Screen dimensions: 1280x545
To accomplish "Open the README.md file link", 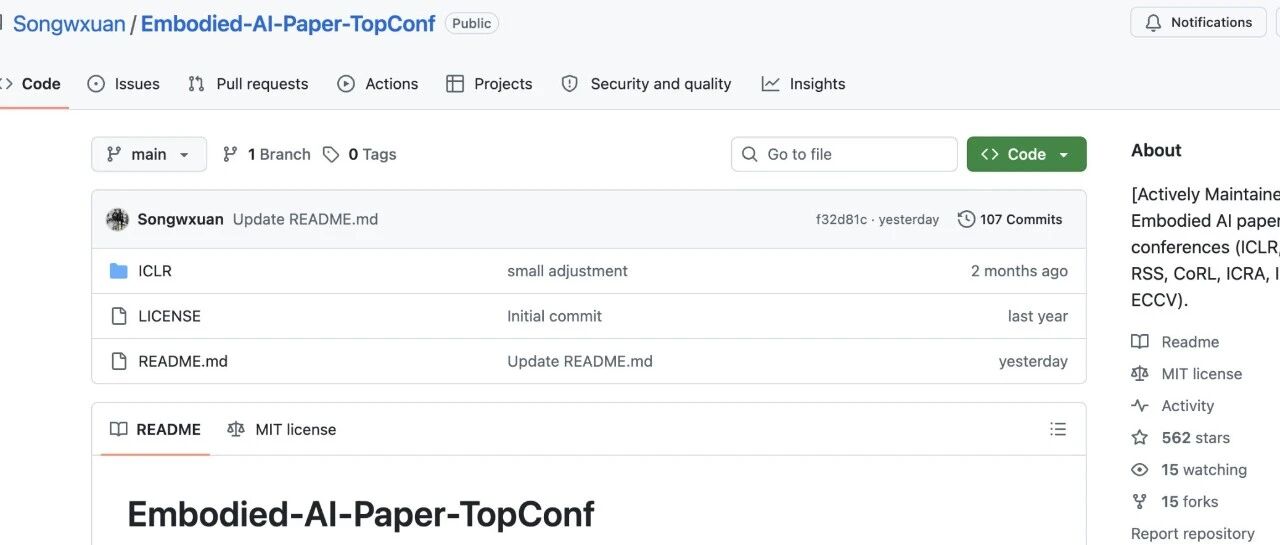I will click(183, 361).
